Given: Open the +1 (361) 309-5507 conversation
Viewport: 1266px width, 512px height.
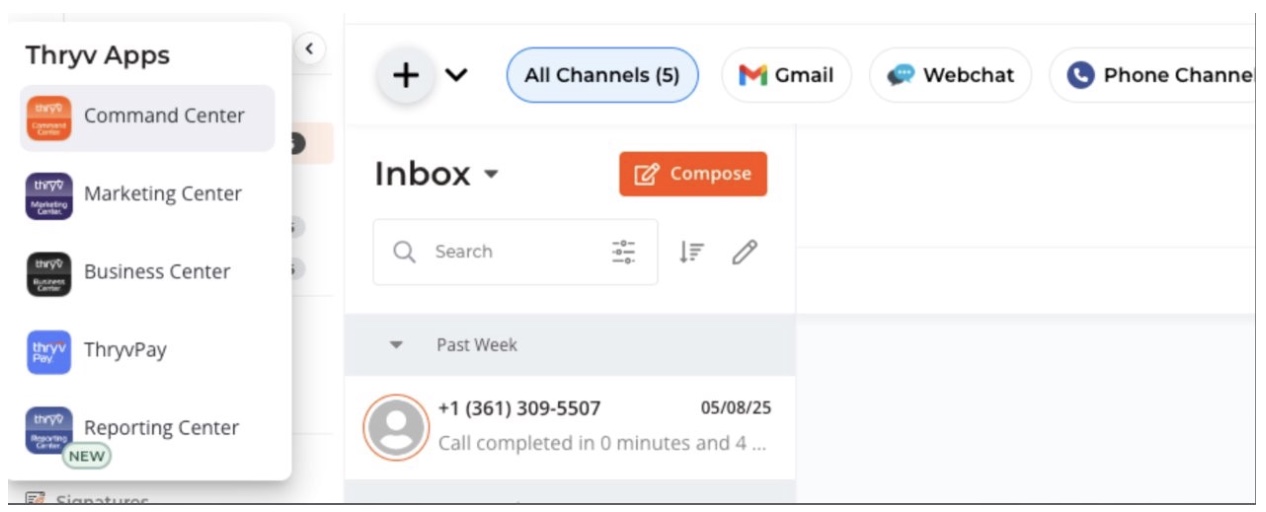Looking at the screenshot, I should 569,426.
